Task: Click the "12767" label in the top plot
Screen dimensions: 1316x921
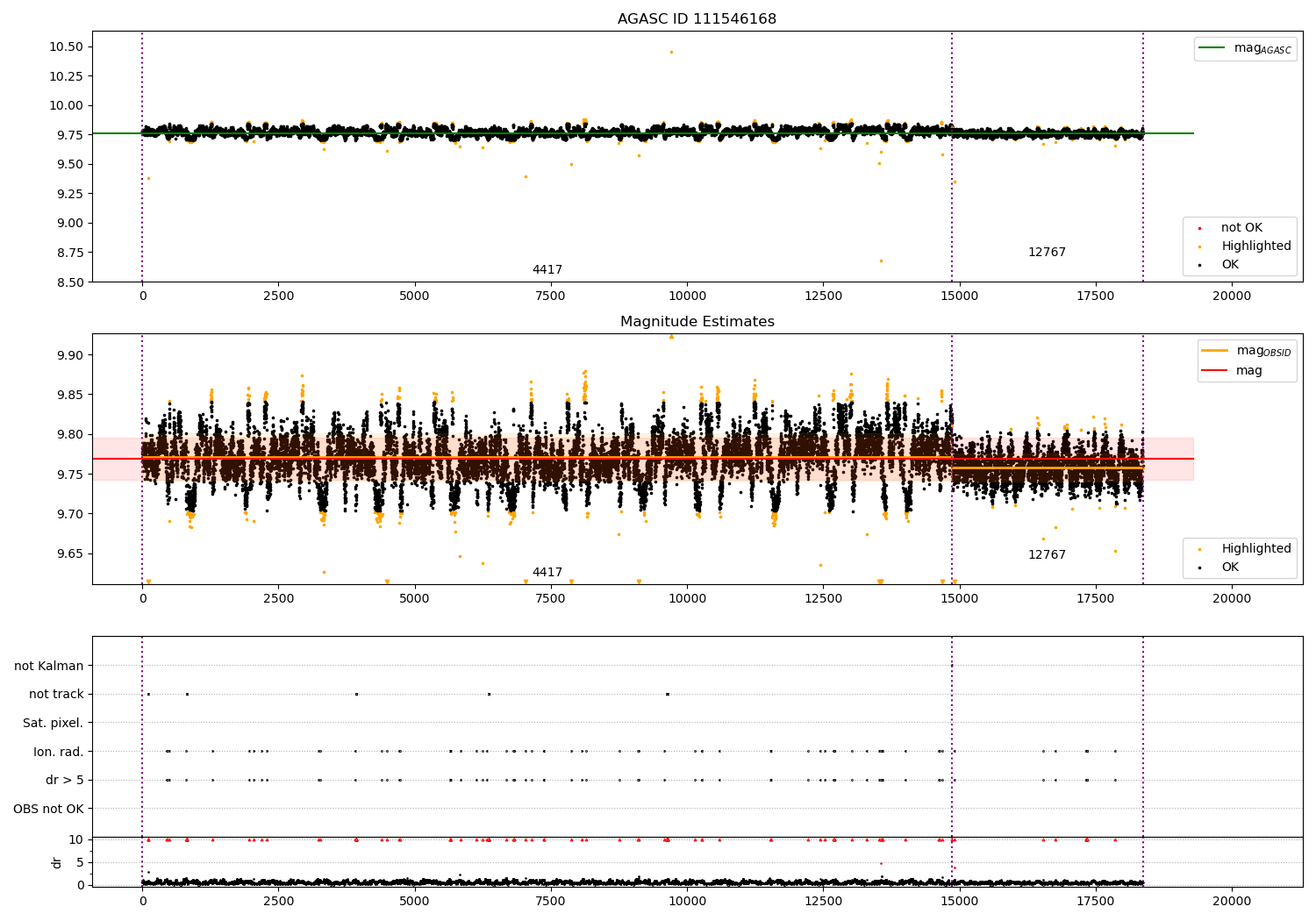Action: pos(1047,253)
